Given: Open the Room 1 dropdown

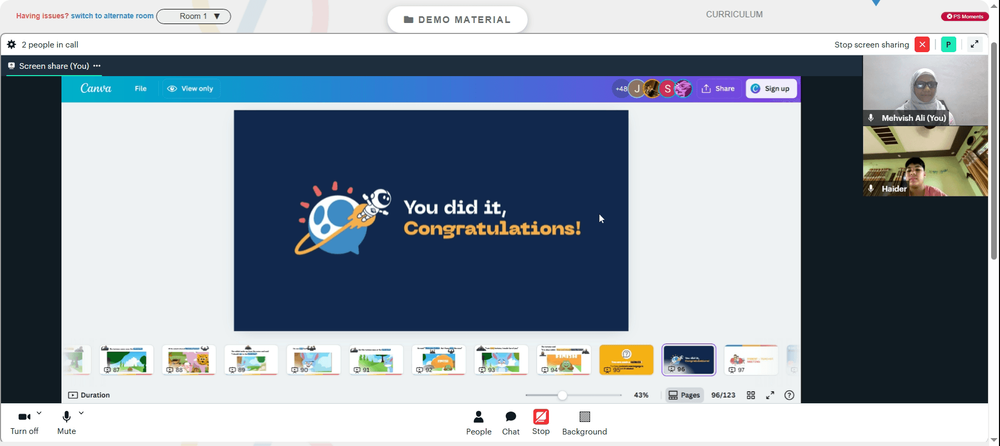Looking at the screenshot, I should click(x=193, y=16).
